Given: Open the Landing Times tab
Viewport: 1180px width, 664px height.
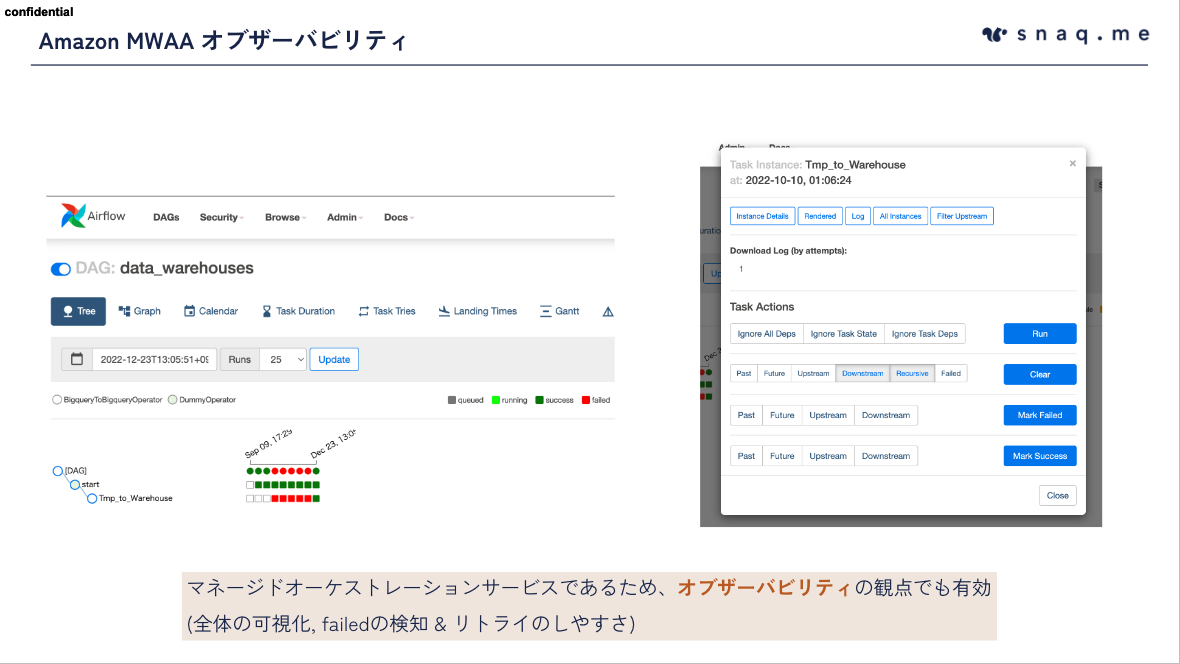Looking at the screenshot, I should click(x=478, y=311).
